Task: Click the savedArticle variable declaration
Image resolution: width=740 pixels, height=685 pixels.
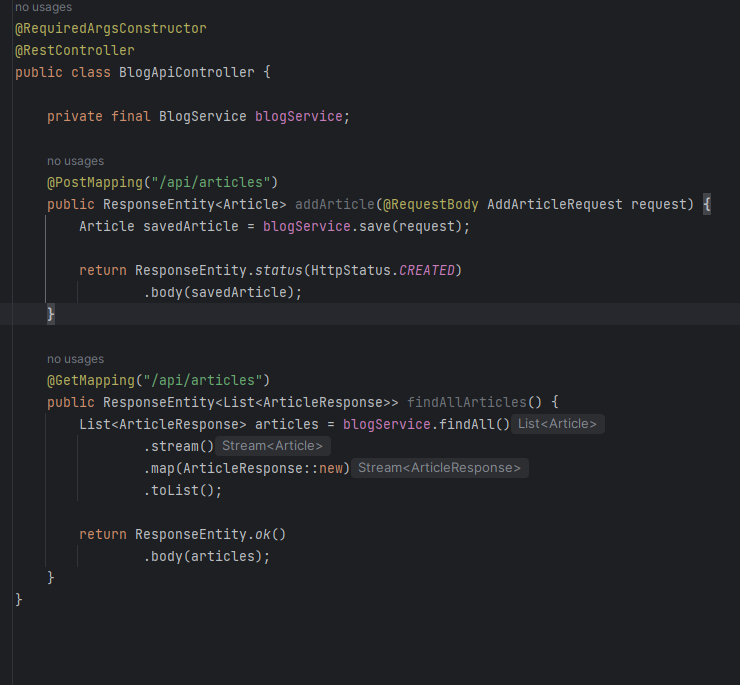Action: pos(191,226)
